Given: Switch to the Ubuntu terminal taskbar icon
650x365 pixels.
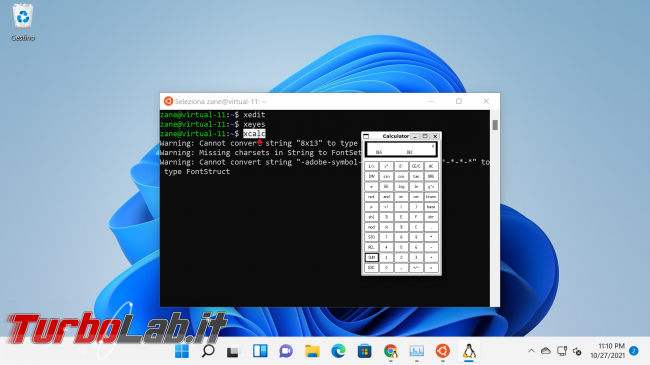Looking at the screenshot, I should pyautogui.click(x=443, y=351).
